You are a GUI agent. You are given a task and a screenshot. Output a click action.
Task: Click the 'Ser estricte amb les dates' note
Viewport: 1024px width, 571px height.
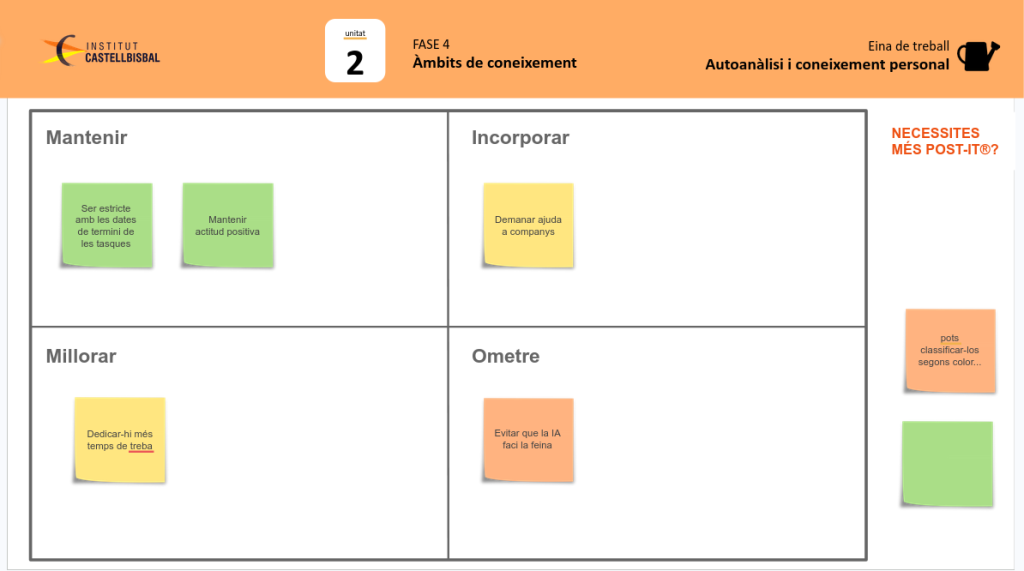pyautogui.click(x=106, y=226)
